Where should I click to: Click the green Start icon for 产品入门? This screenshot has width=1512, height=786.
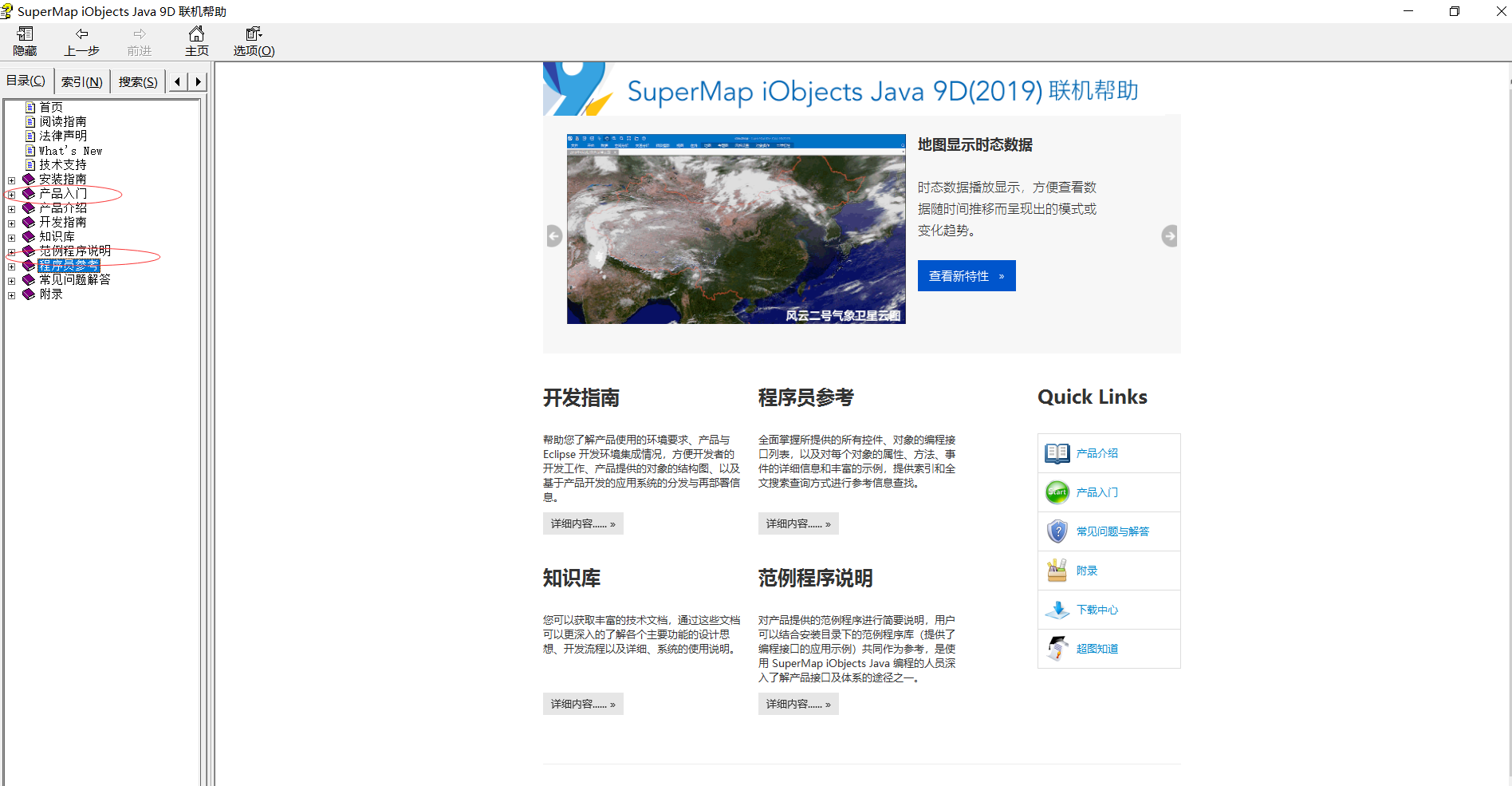1057,492
